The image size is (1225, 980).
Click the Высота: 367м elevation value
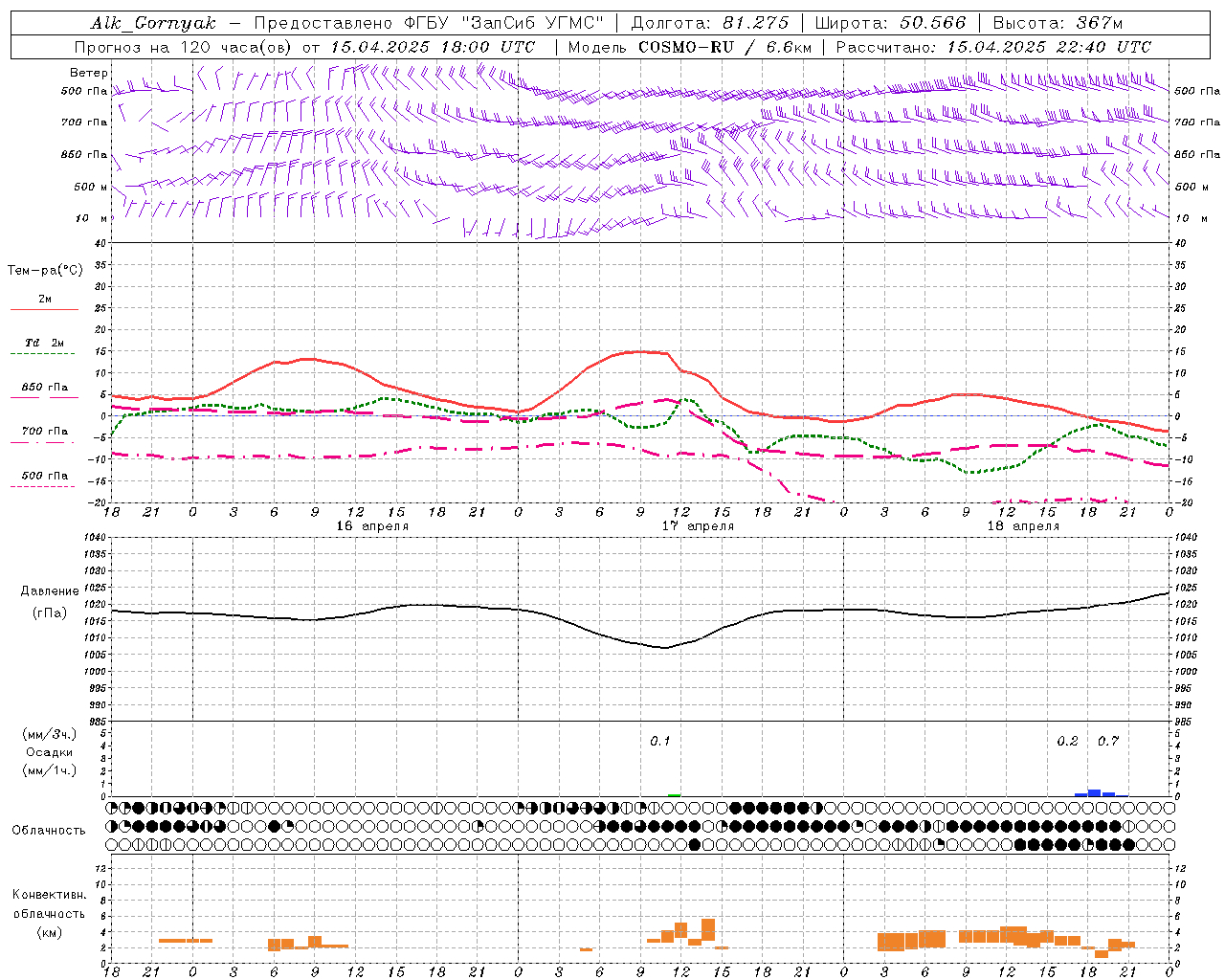click(1058, 23)
